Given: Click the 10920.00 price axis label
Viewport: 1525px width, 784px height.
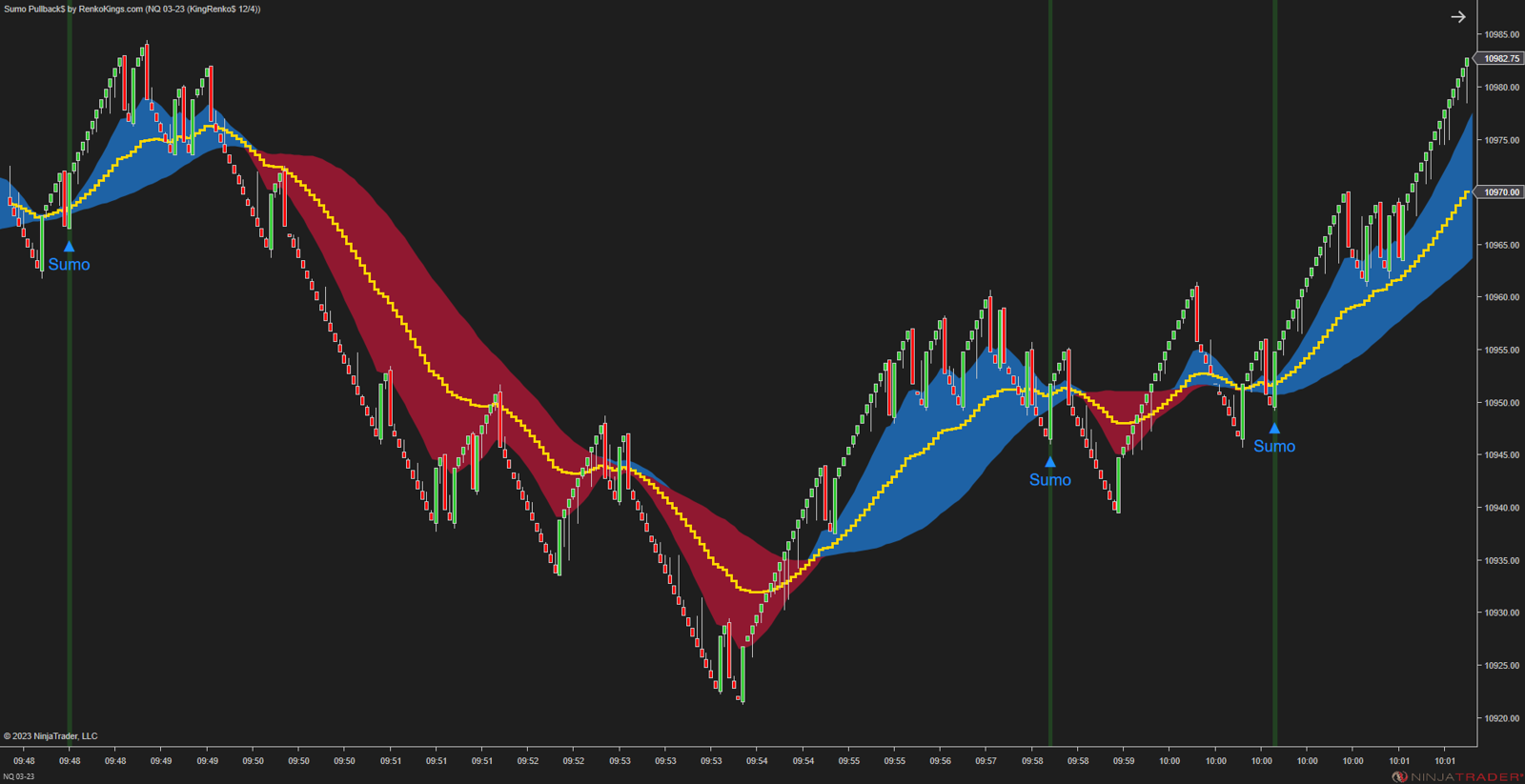Looking at the screenshot, I should (1501, 718).
